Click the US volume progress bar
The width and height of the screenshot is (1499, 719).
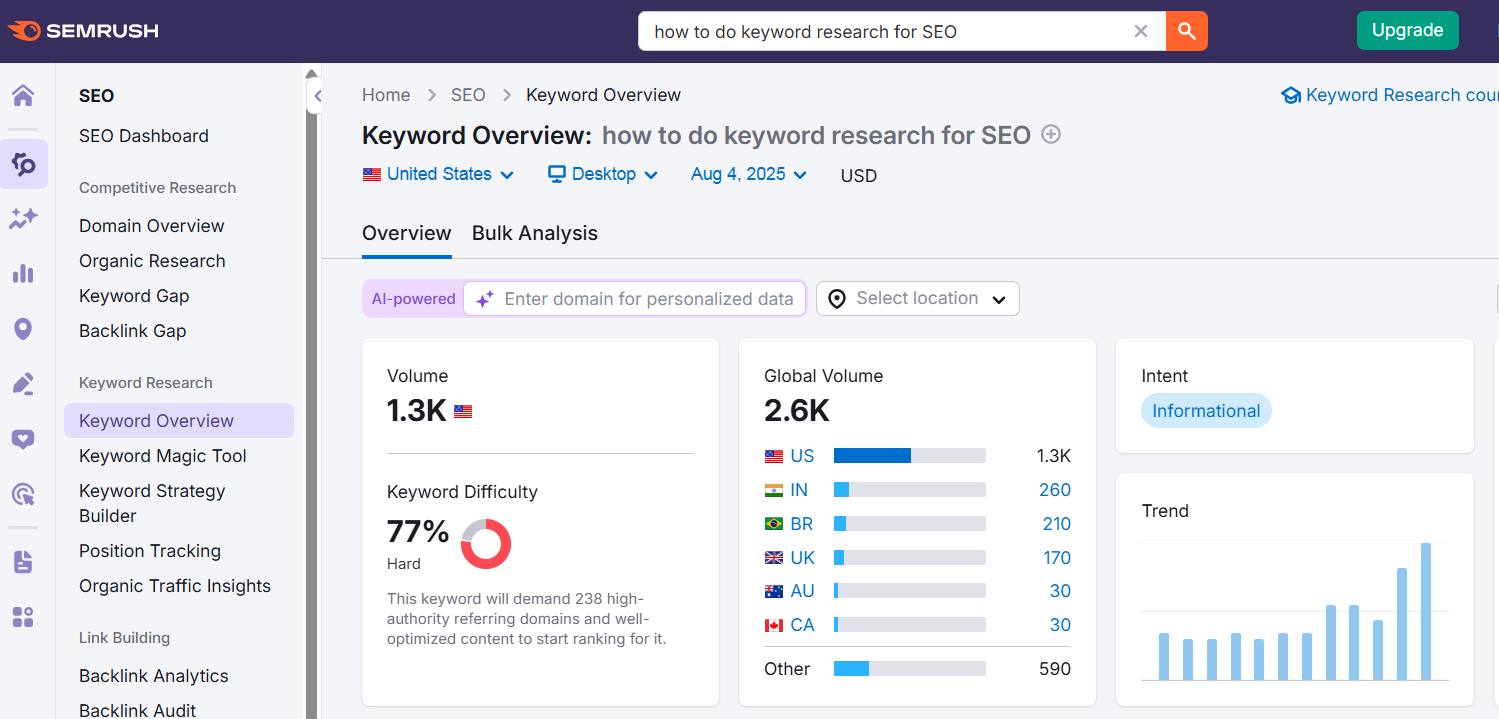pyautogui.click(x=910, y=456)
